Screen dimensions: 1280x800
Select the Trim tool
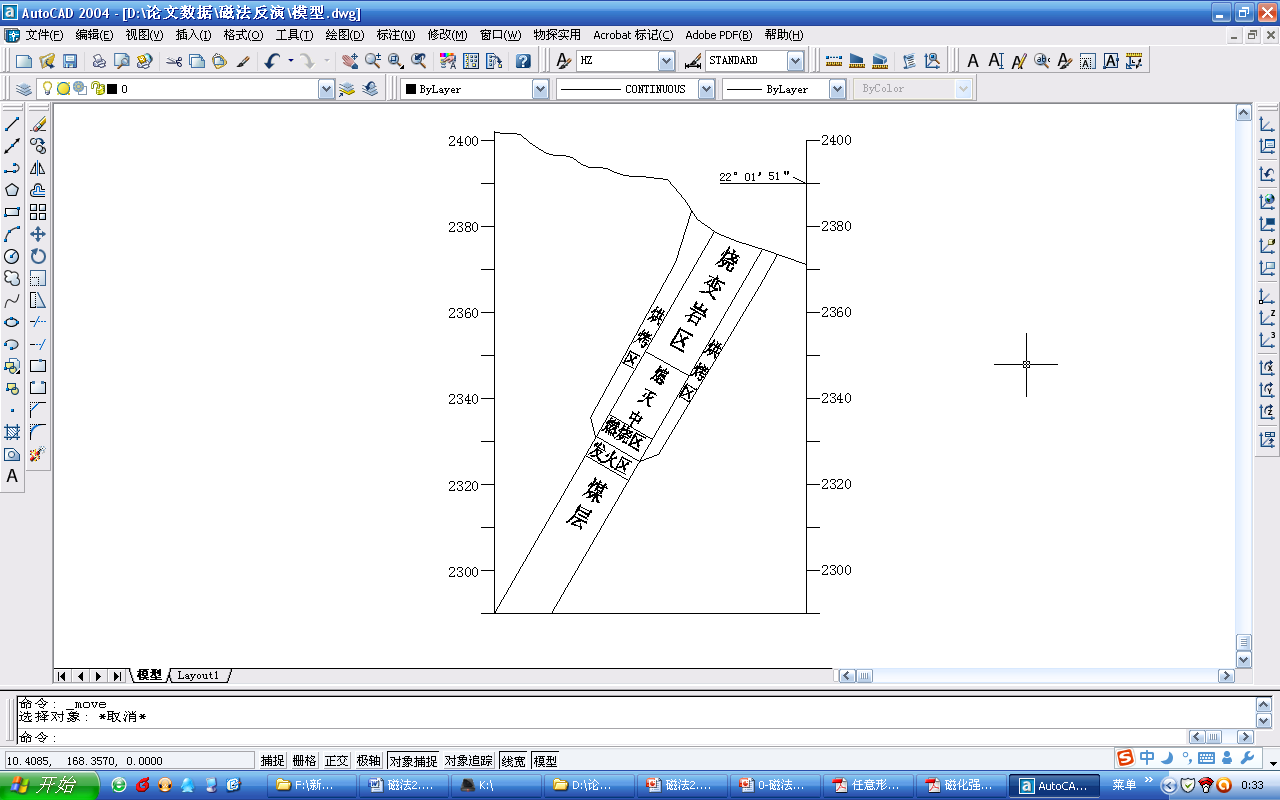(38, 322)
